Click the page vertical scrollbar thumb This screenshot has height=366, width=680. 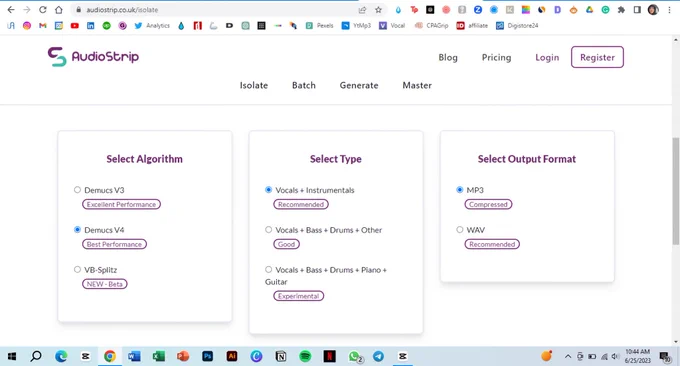(x=675, y=191)
